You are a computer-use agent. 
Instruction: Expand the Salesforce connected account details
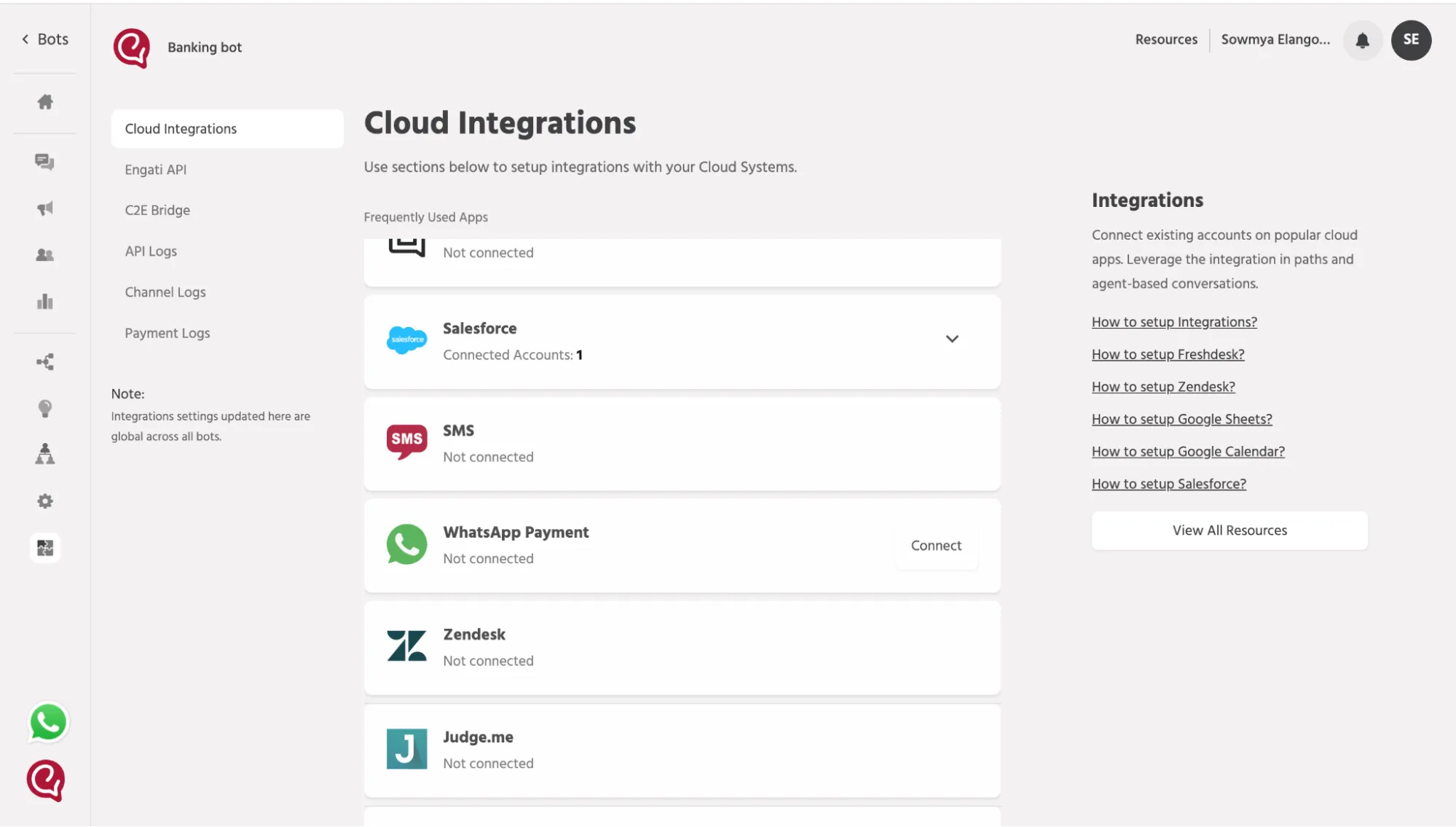click(952, 339)
